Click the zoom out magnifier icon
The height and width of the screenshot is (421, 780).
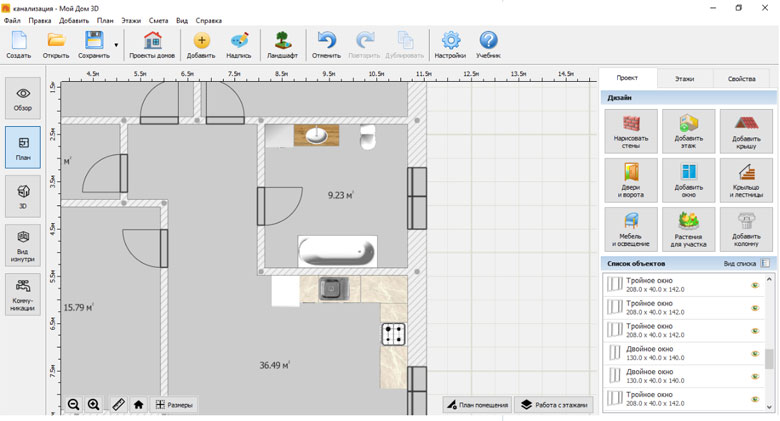74,405
